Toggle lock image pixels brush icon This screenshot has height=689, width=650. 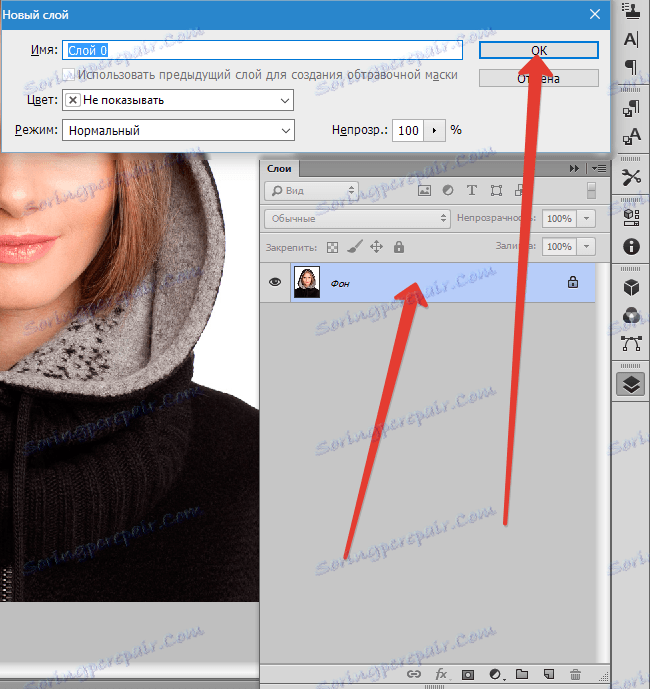coord(355,247)
